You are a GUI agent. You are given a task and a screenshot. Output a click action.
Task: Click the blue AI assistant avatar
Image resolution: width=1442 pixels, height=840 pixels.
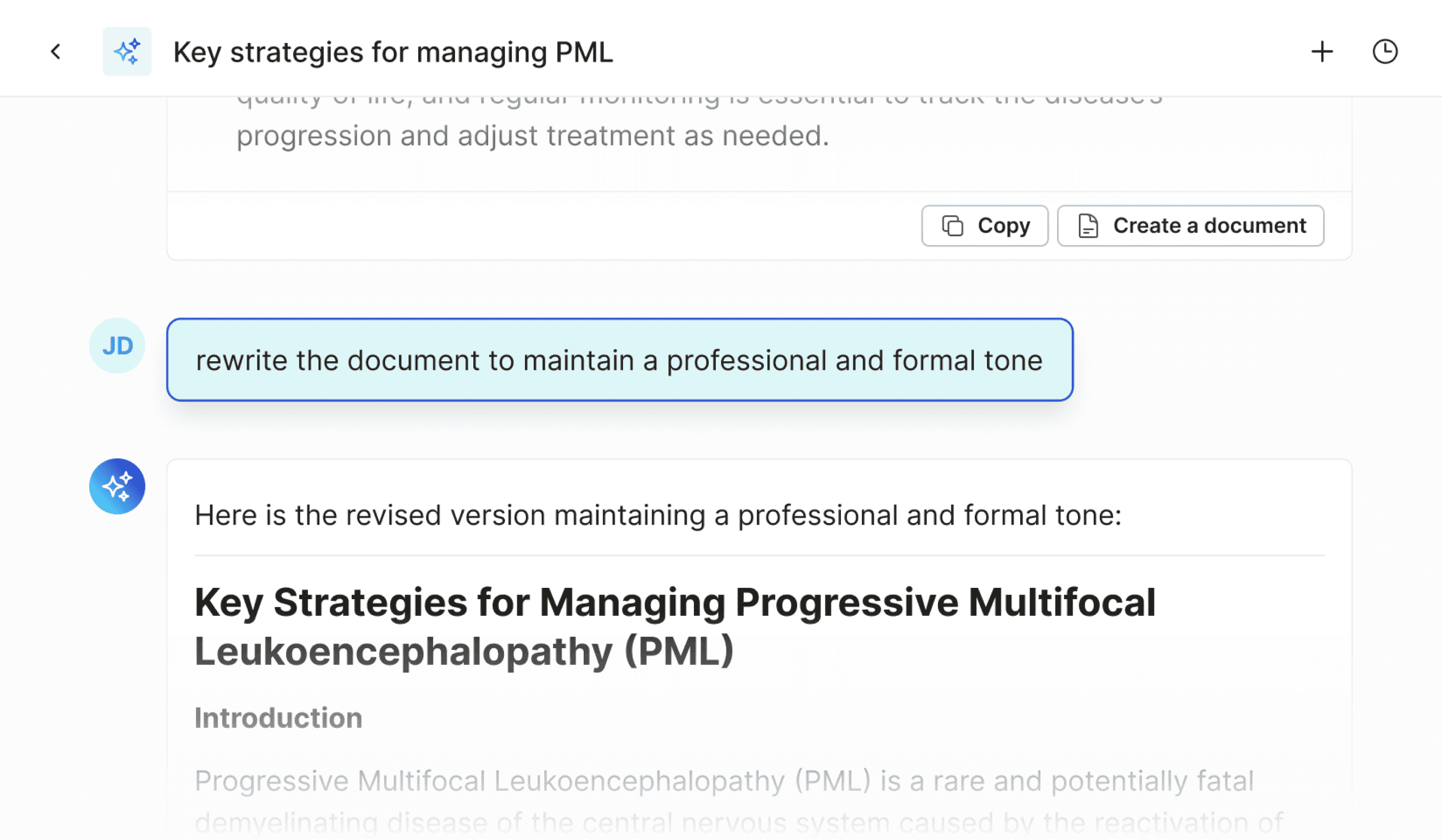point(117,487)
